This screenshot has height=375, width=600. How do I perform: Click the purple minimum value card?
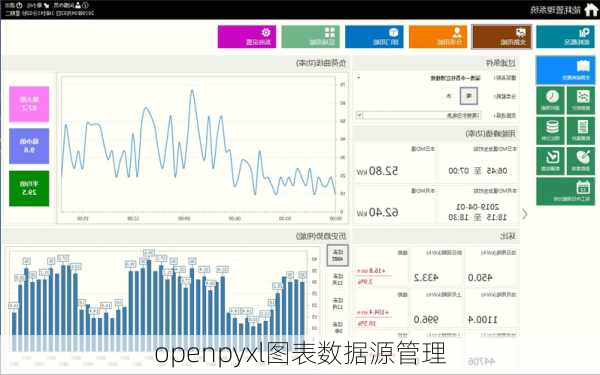(x=29, y=146)
